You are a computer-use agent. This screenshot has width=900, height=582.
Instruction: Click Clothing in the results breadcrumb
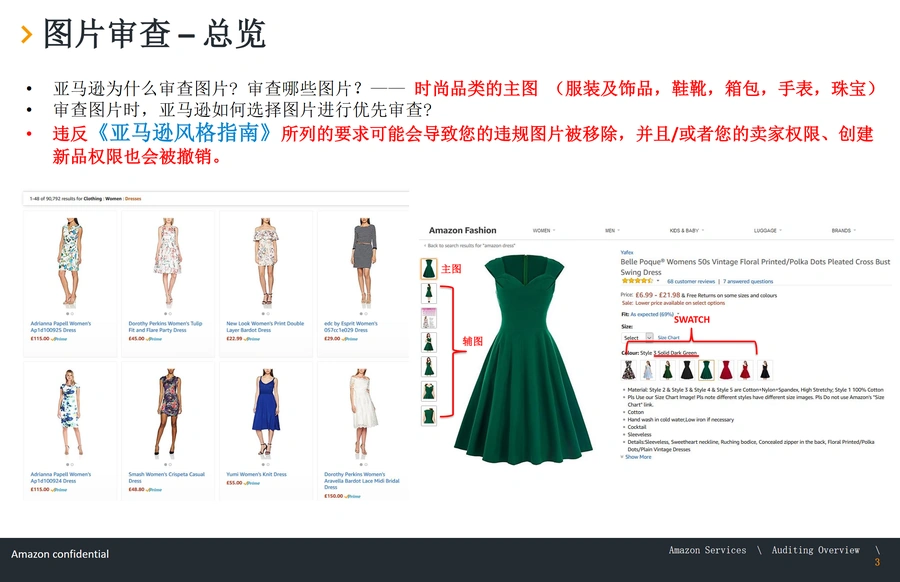tap(92, 199)
